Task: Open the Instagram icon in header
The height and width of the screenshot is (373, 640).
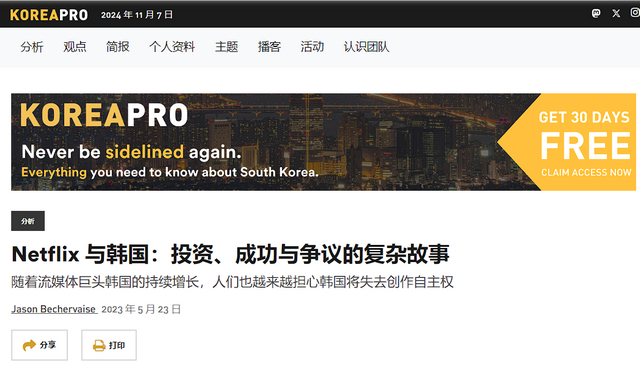Action: click(635, 13)
